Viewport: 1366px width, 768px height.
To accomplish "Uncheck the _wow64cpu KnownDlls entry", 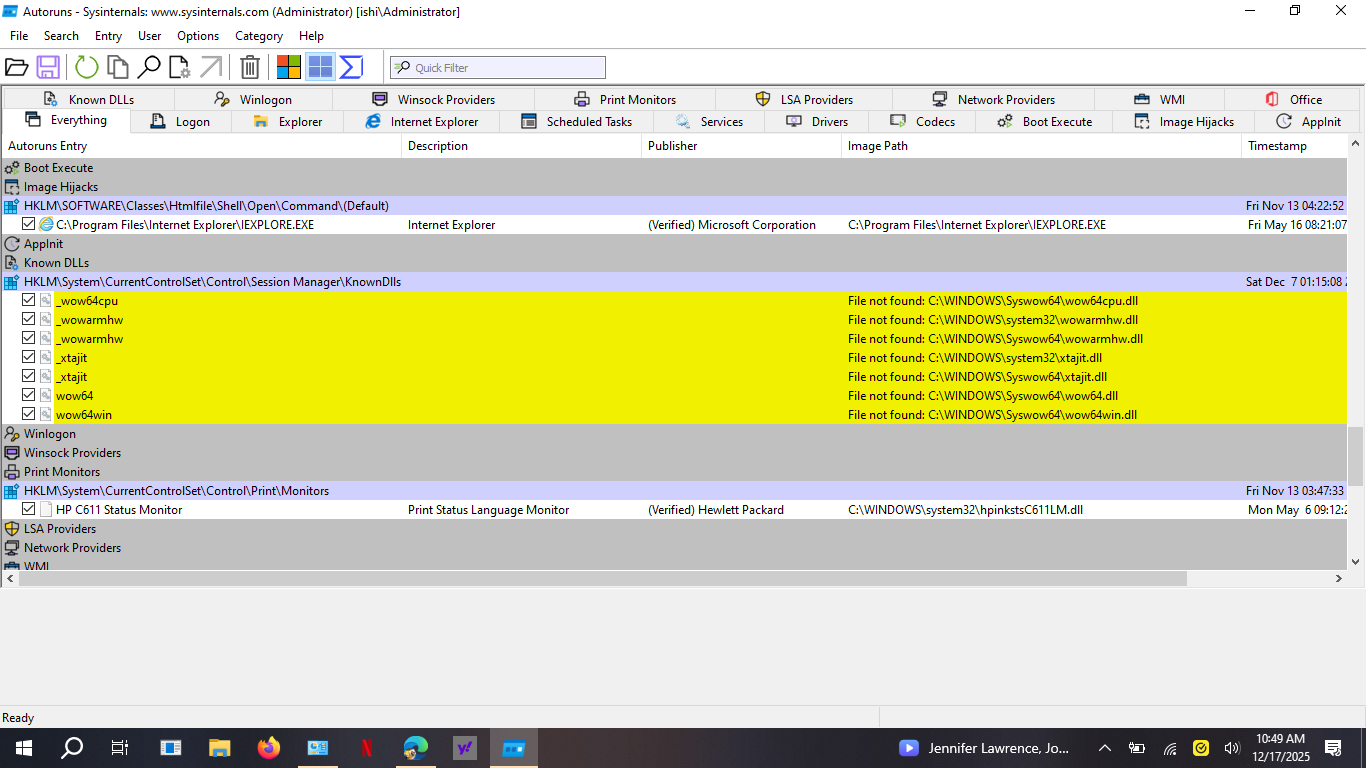I will (x=29, y=299).
